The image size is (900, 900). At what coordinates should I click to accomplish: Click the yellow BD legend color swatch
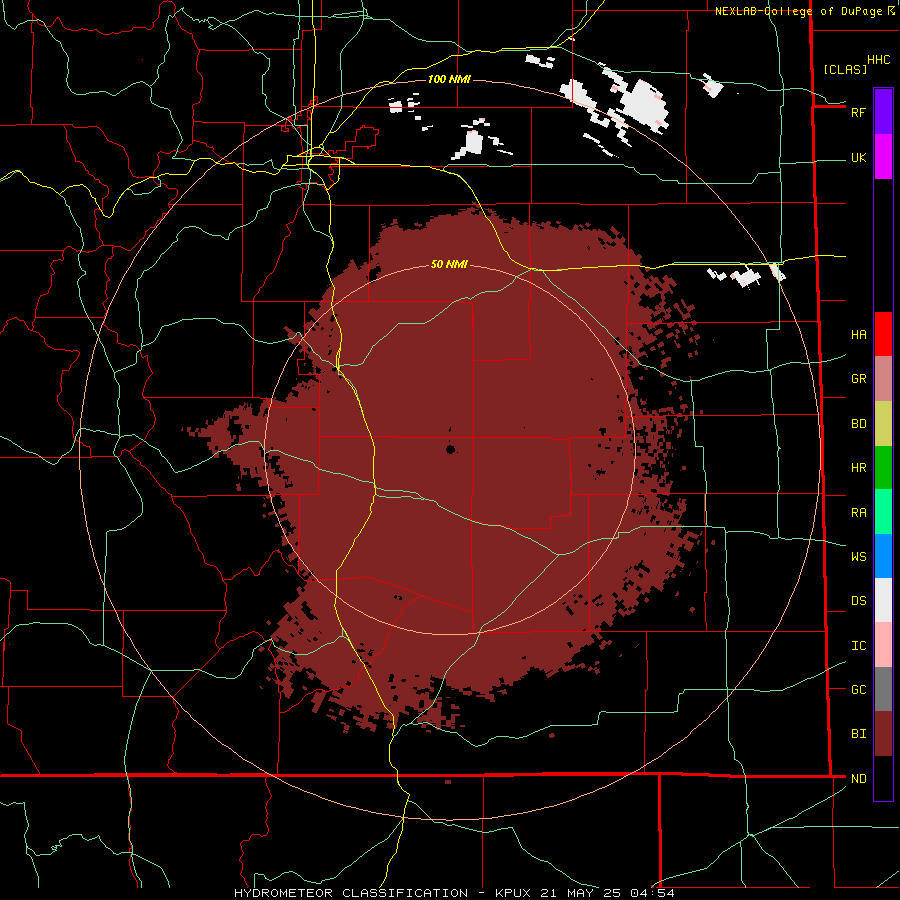[x=883, y=424]
